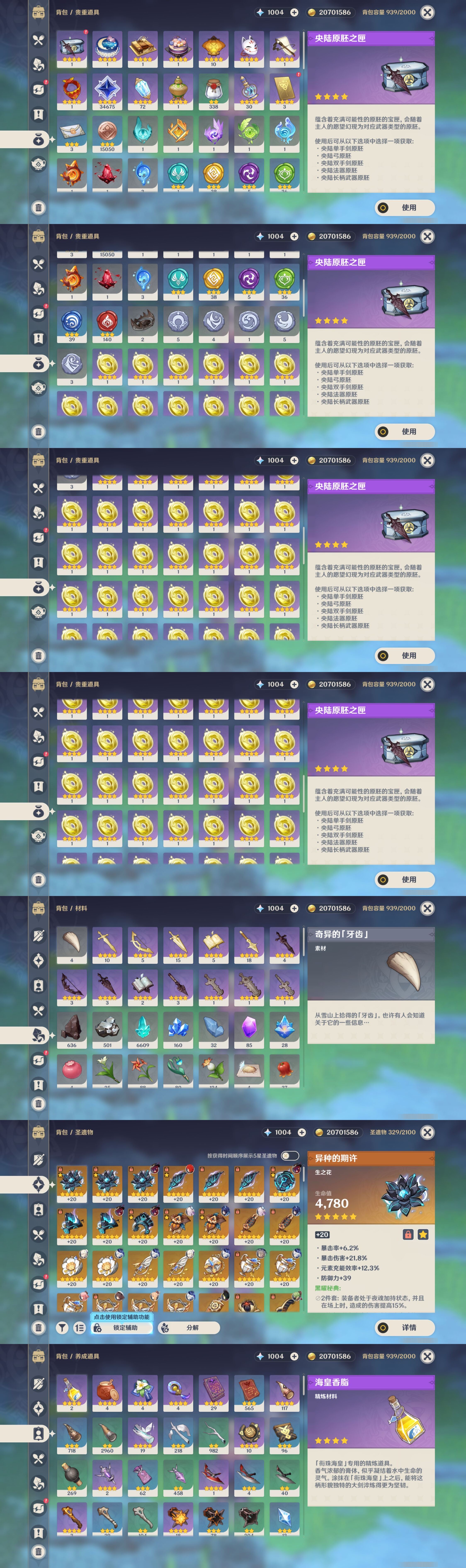Open 详情 for the selected artifact

405,1328
